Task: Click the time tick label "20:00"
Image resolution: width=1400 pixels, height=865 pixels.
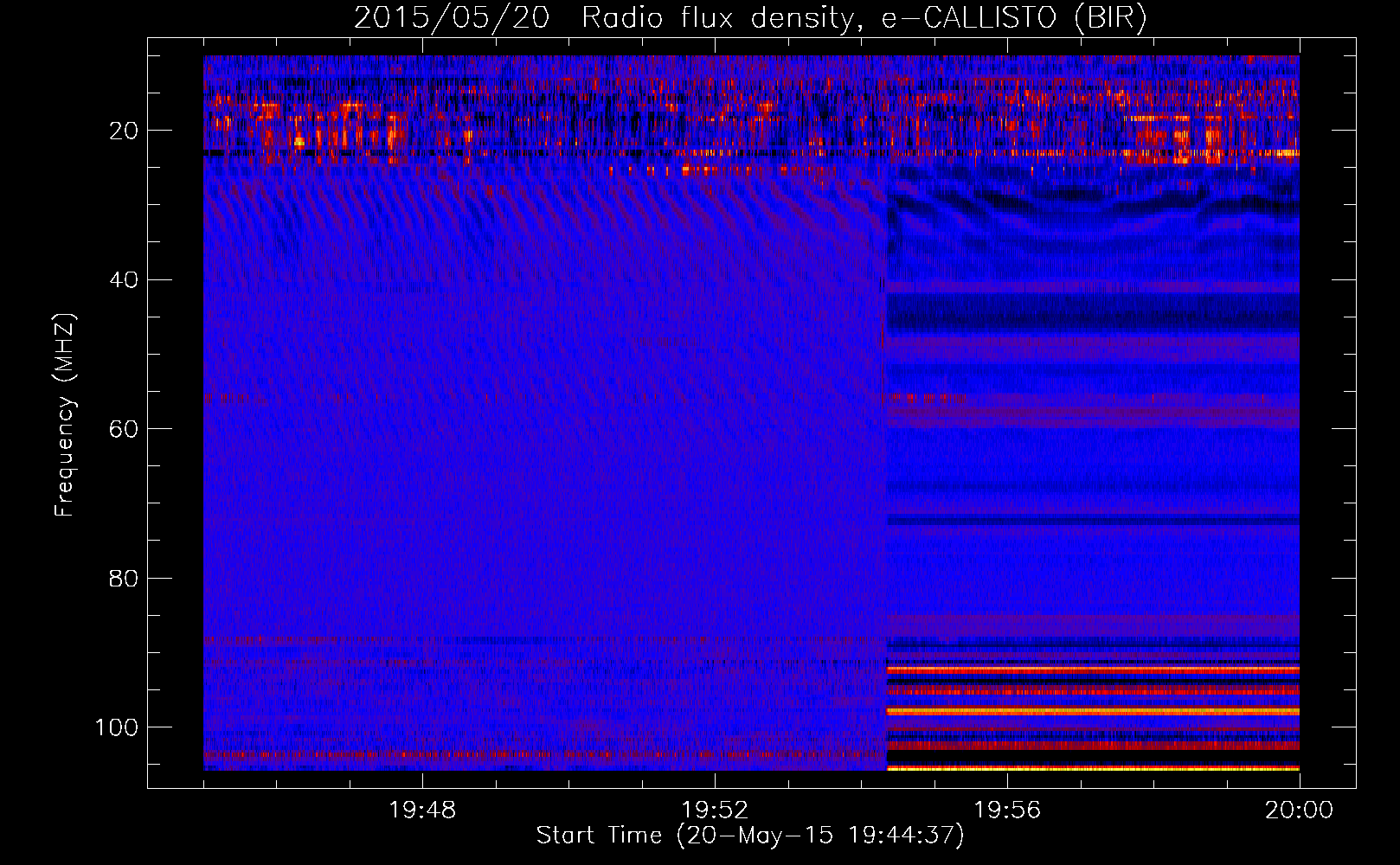Action: click(x=1299, y=811)
